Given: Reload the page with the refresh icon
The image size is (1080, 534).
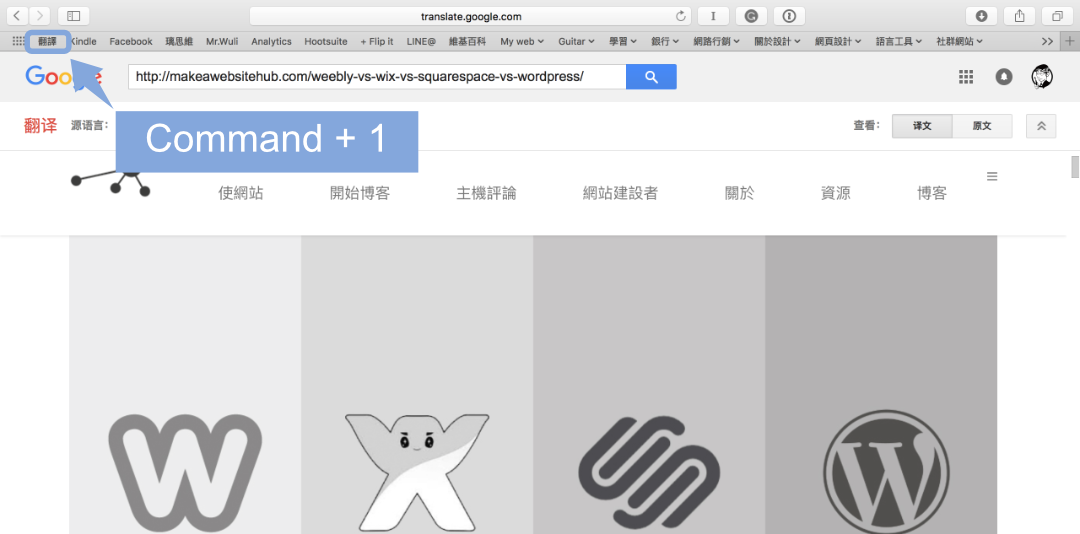Looking at the screenshot, I should pos(681,16).
